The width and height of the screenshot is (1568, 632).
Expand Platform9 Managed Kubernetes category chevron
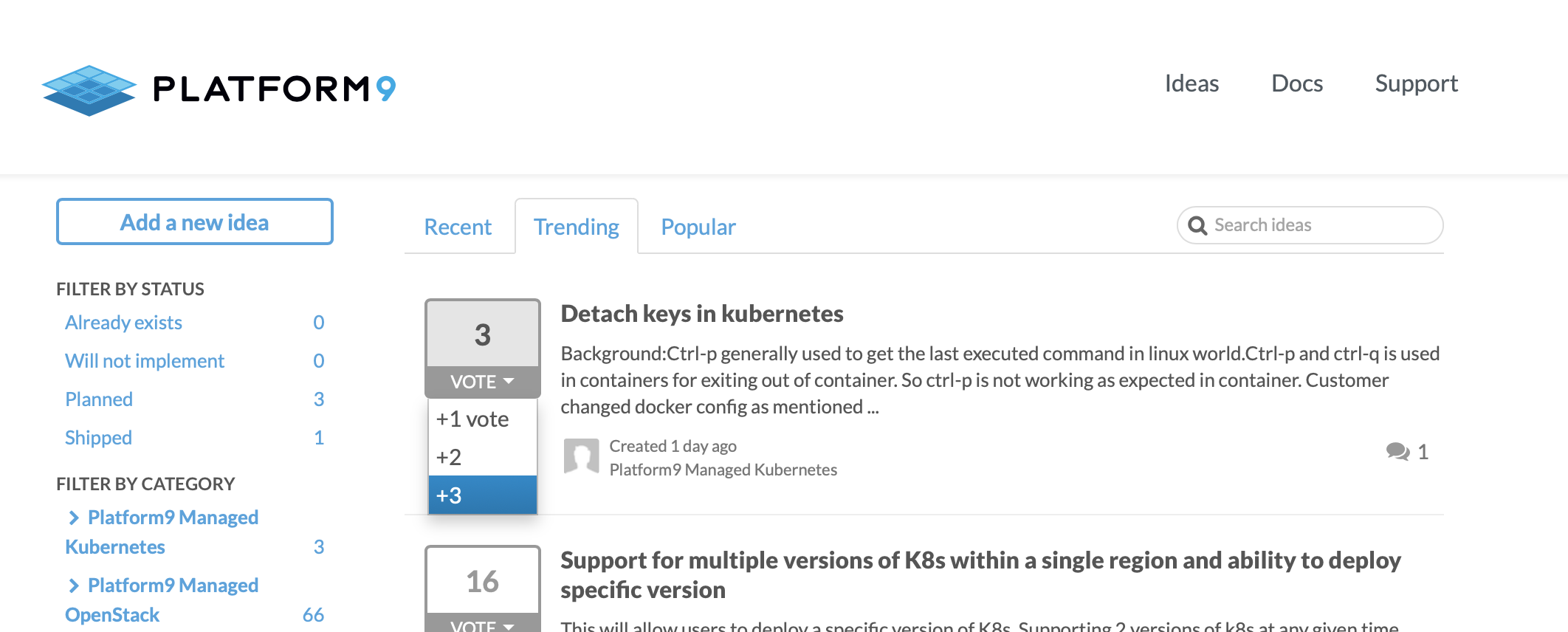[x=74, y=518]
